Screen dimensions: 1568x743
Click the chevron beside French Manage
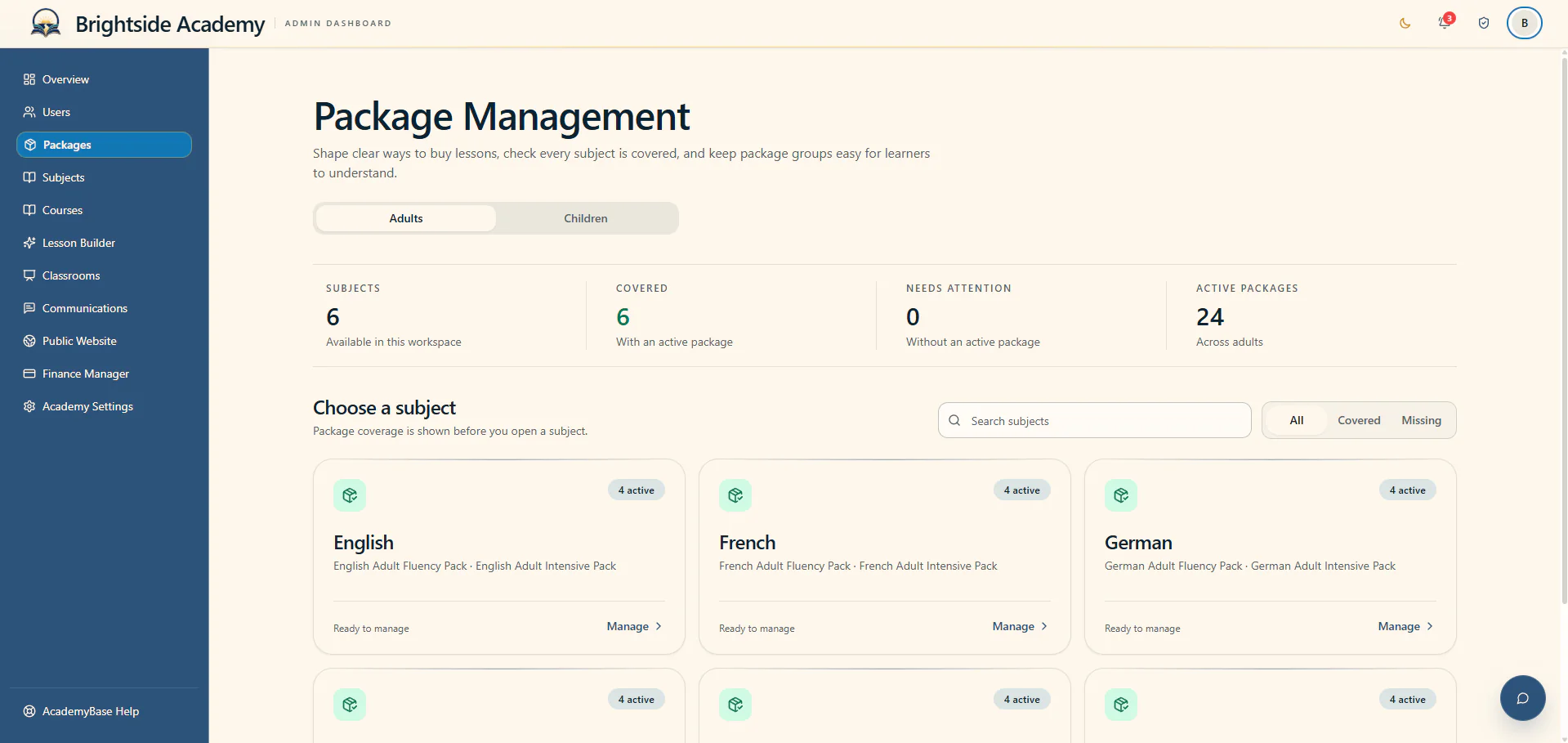point(1044,626)
